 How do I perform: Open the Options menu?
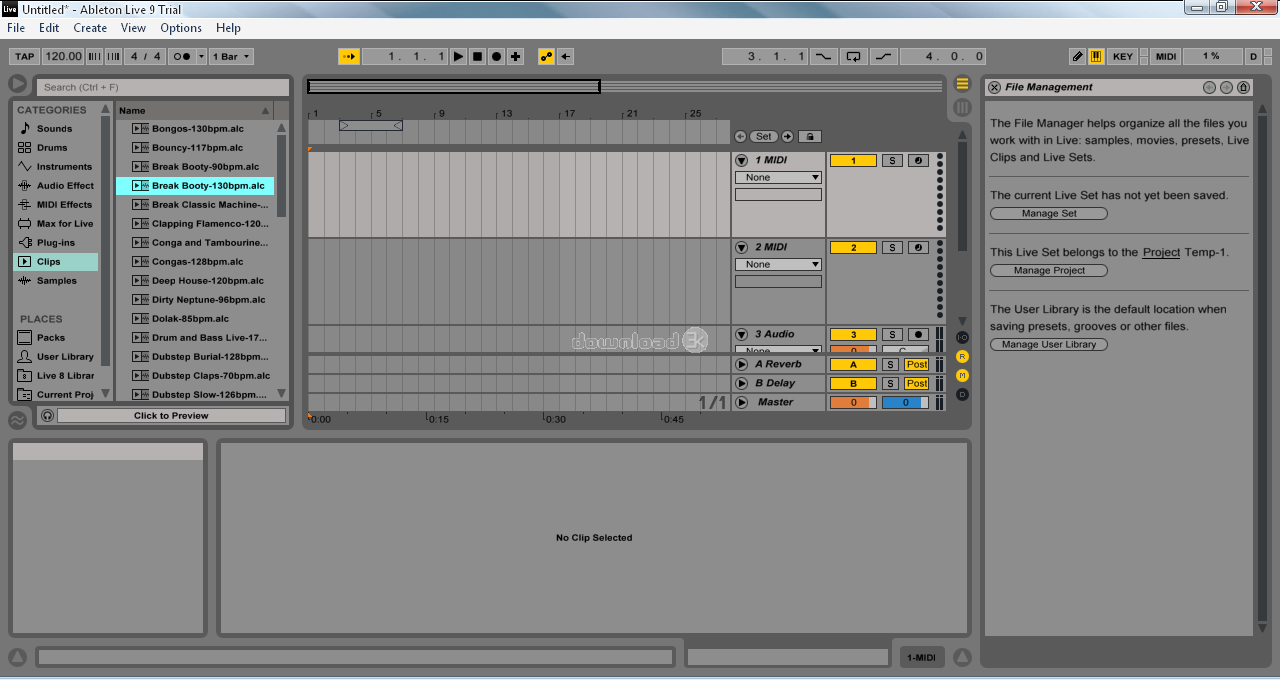tap(181, 28)
